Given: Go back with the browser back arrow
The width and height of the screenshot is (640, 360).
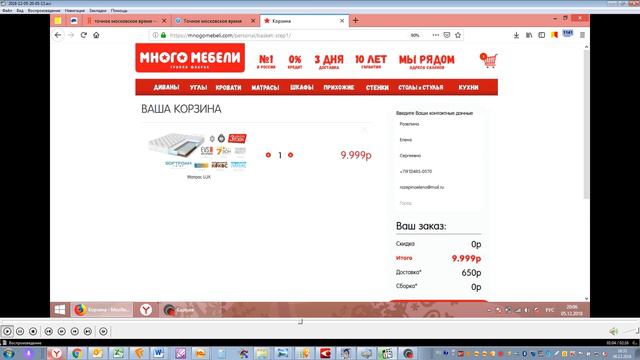Looking at the screenshot, I should tap(58, 35).
